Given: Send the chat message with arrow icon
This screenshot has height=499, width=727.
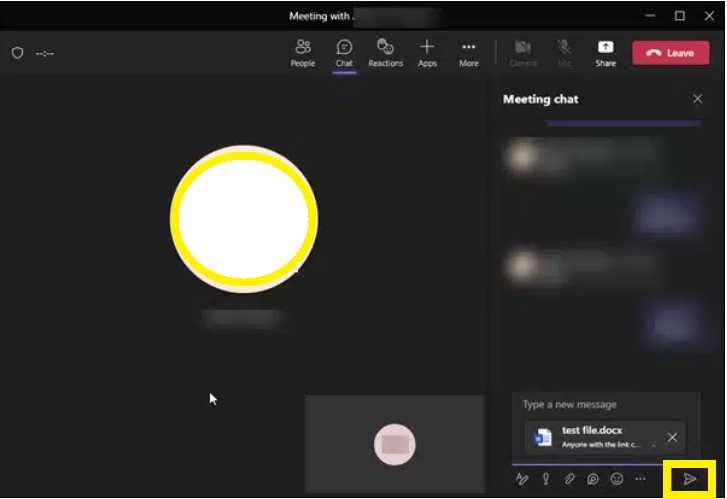Looking at the screenshot, I should pos(689,479).
